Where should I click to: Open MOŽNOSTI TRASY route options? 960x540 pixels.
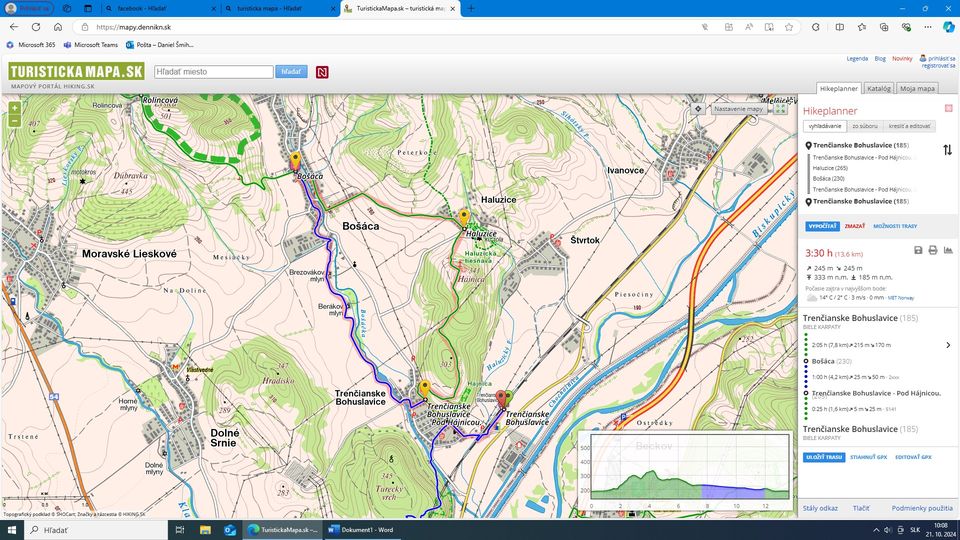click(895, 226)
